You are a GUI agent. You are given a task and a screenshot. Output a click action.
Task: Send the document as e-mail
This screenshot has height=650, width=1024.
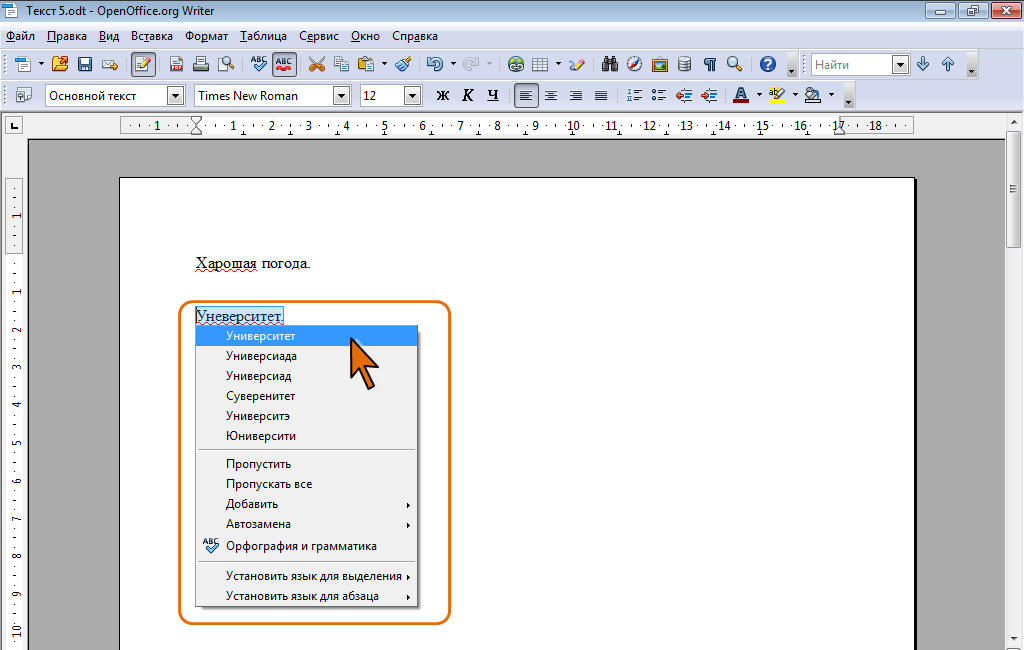point(110,64)
